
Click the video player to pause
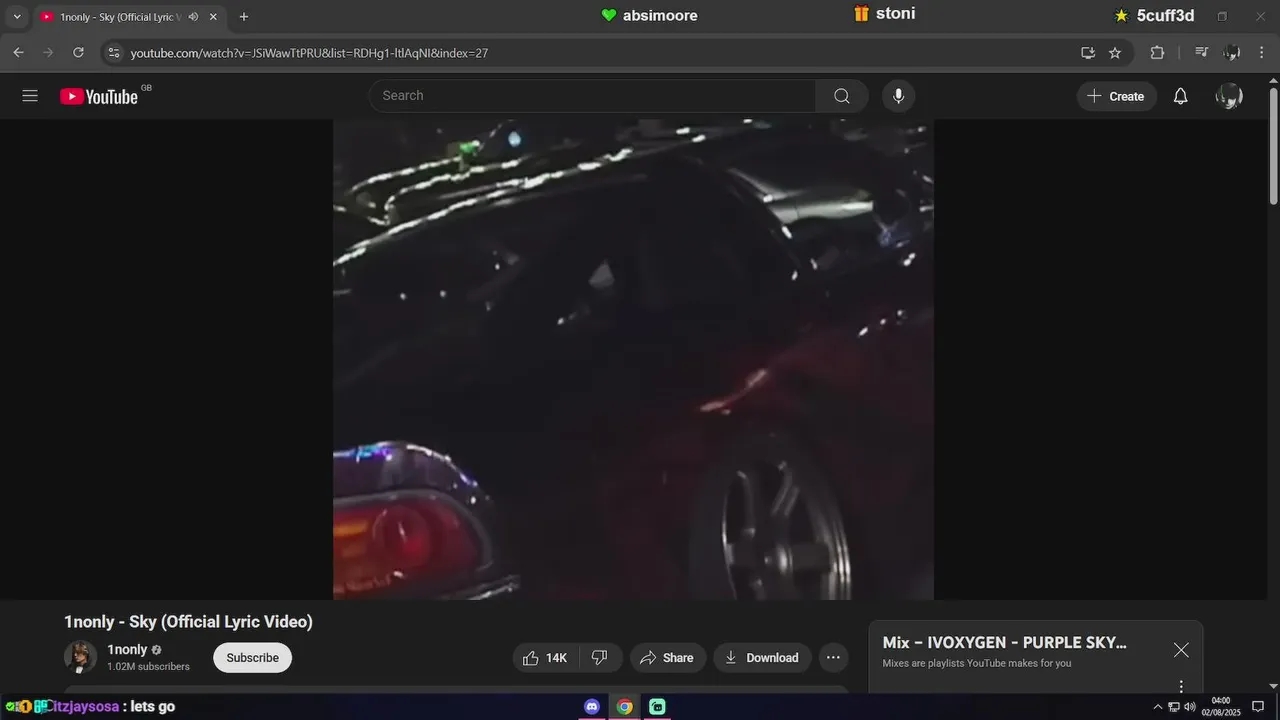[633, 360]
